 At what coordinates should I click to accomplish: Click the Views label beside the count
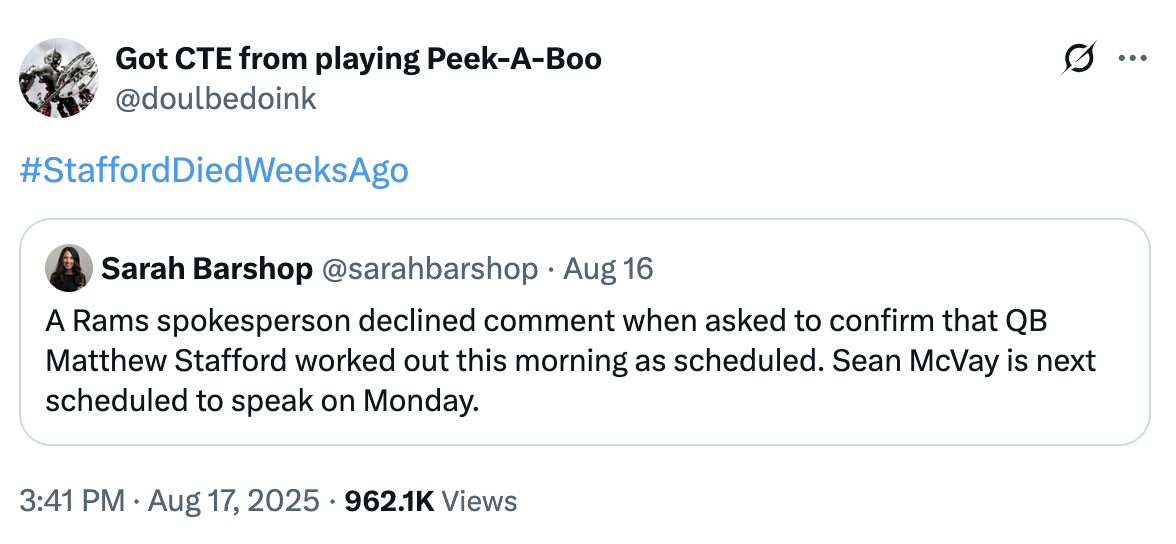[479, 500]
